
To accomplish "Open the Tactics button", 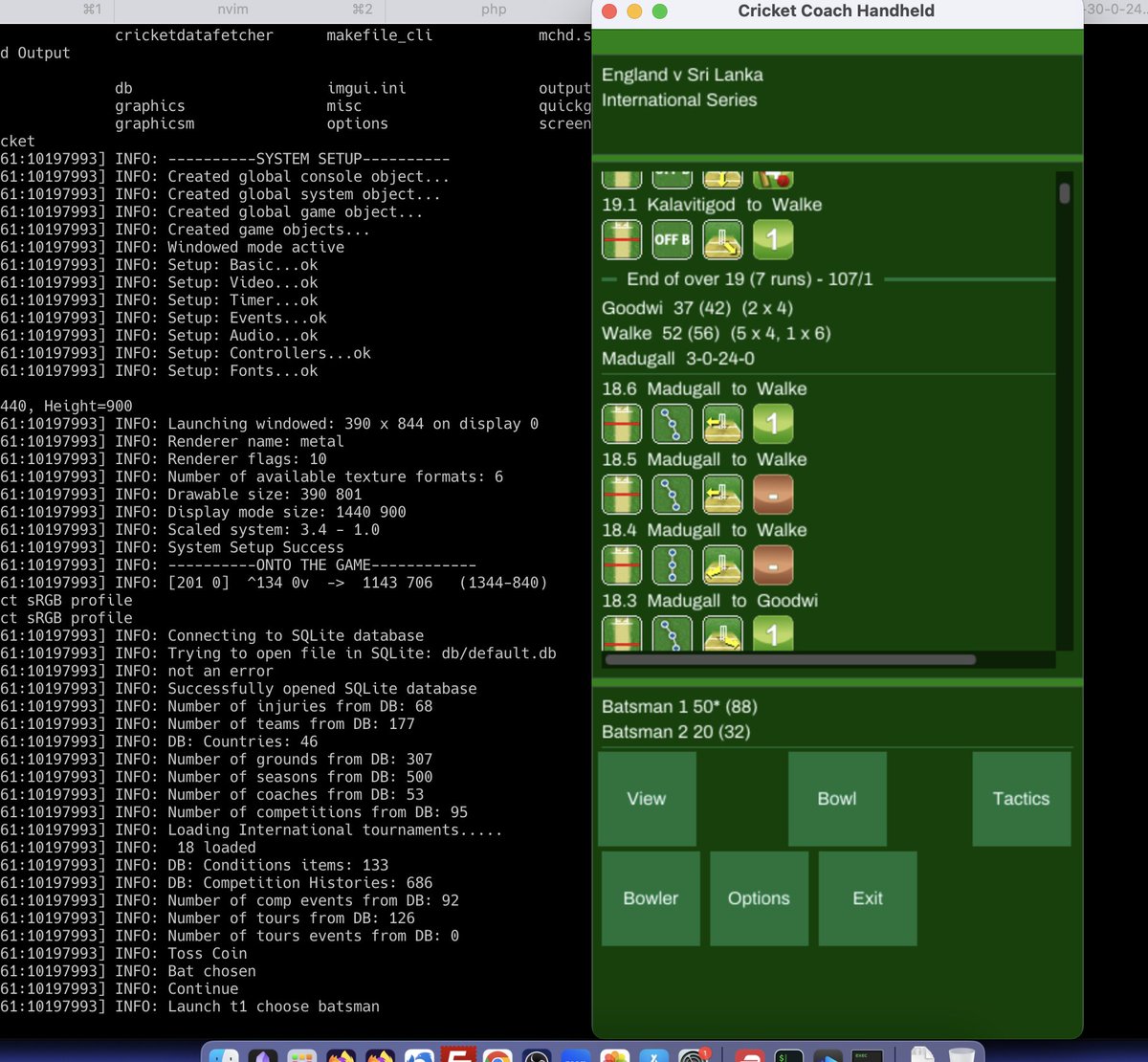I will click(x=1021, y=799).
